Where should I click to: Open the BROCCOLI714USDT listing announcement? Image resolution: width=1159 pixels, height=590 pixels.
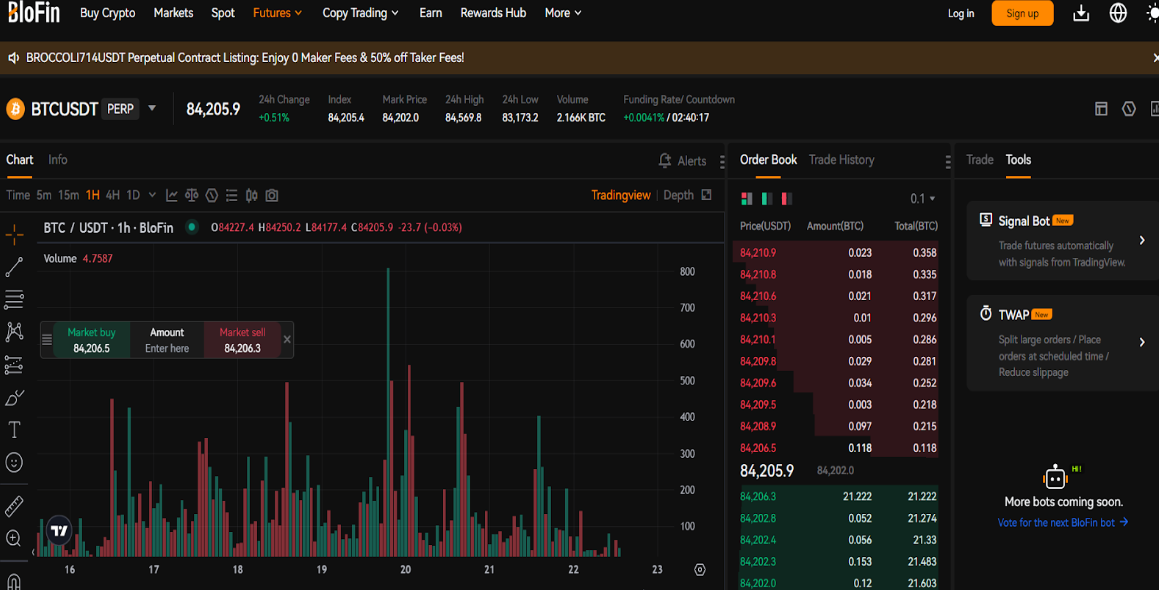(245, 58)
